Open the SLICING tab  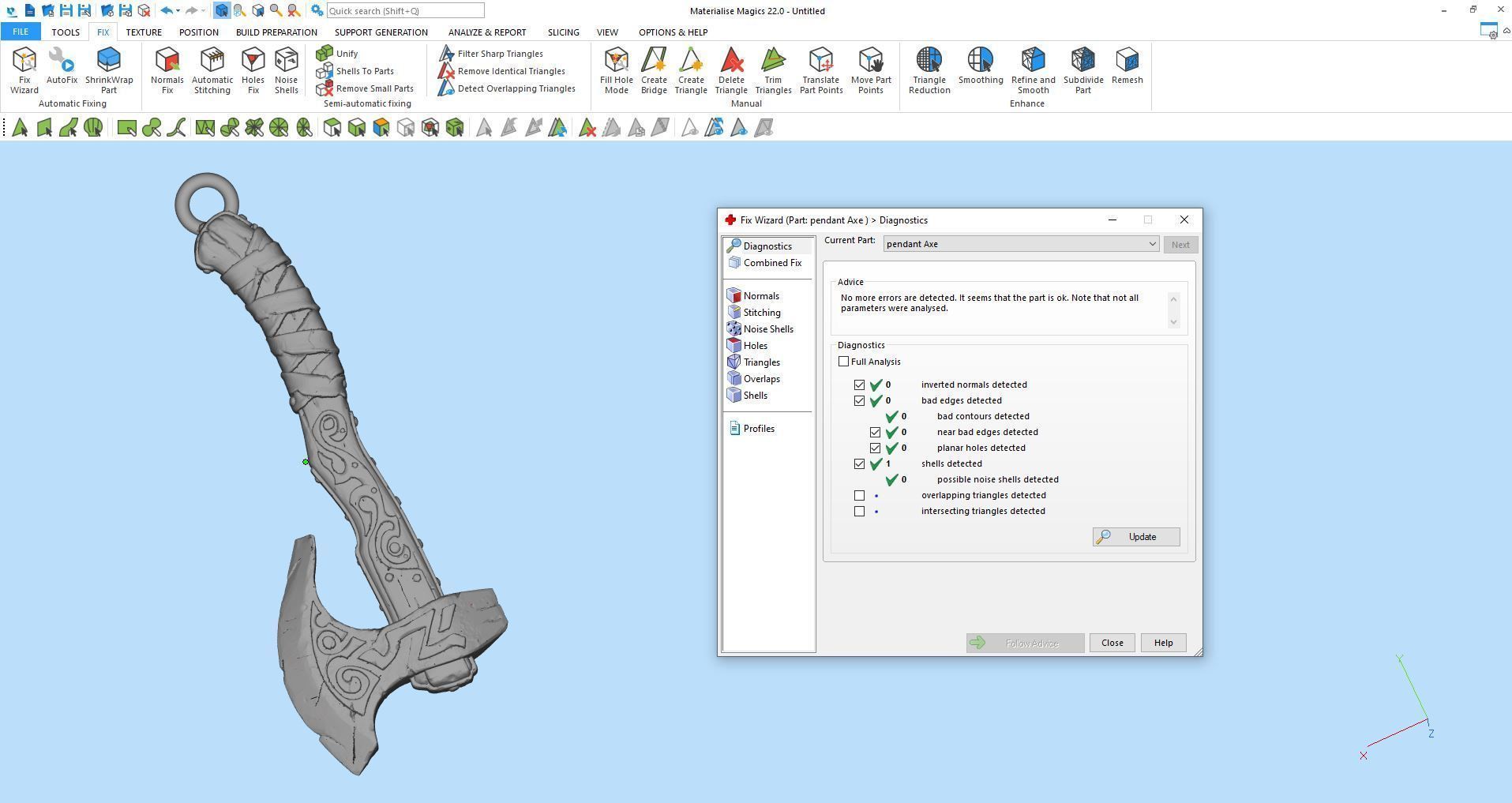point(564,32)
